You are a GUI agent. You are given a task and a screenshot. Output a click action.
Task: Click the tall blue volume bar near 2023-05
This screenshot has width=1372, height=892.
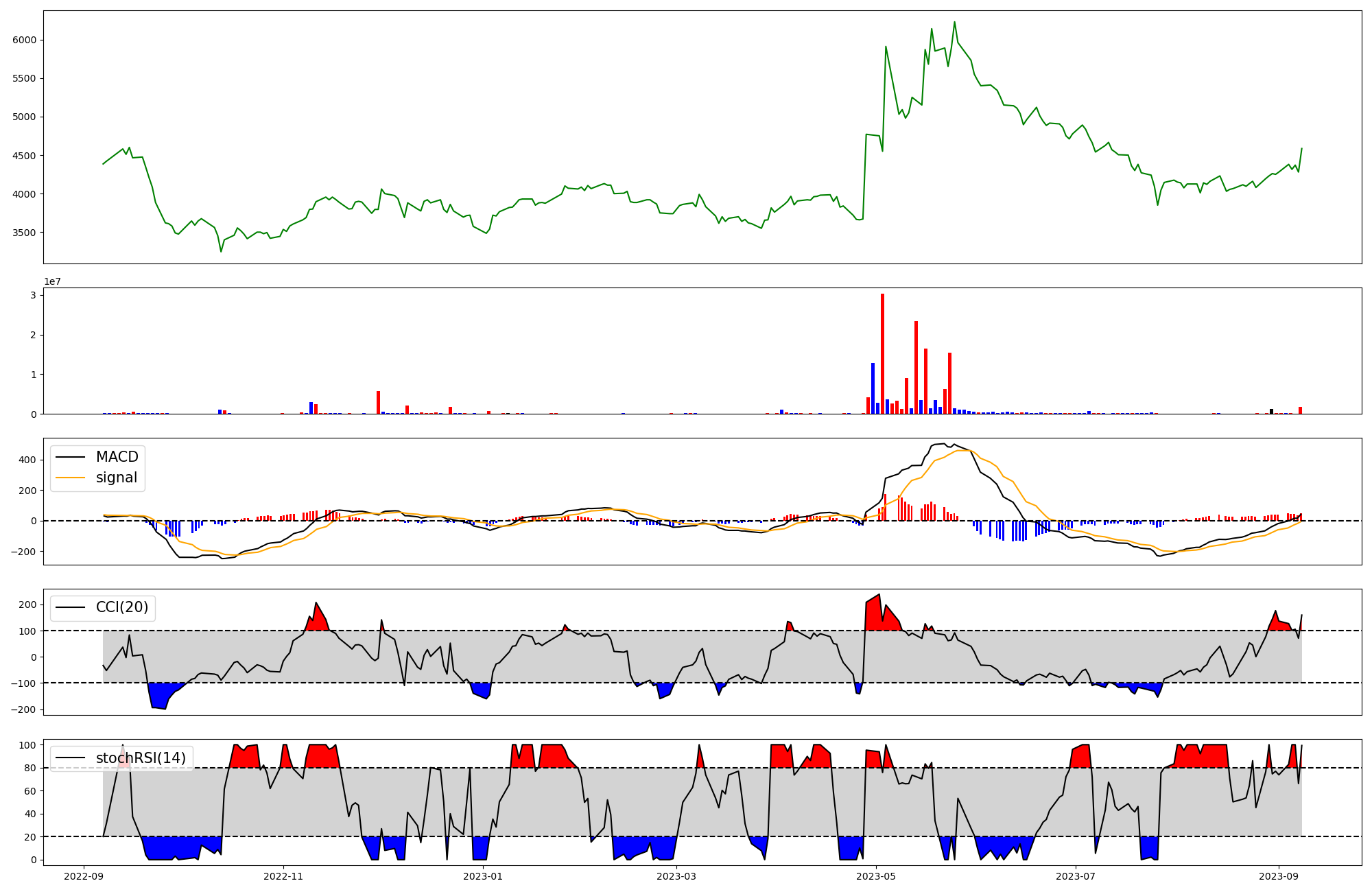[x=873, y=388]
